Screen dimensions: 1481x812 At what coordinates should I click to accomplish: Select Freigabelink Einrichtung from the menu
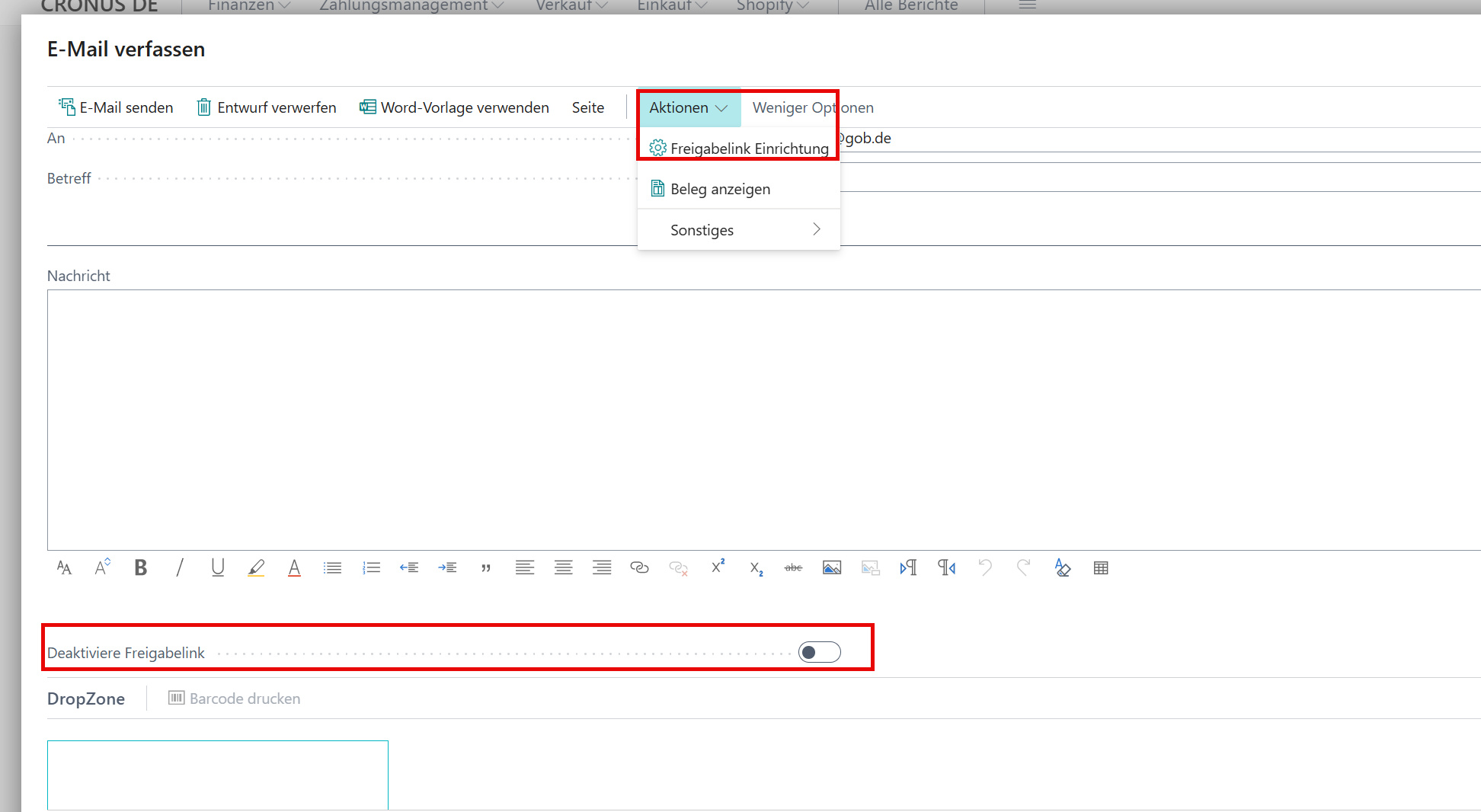pyautogui.click(x=749, y=149)
